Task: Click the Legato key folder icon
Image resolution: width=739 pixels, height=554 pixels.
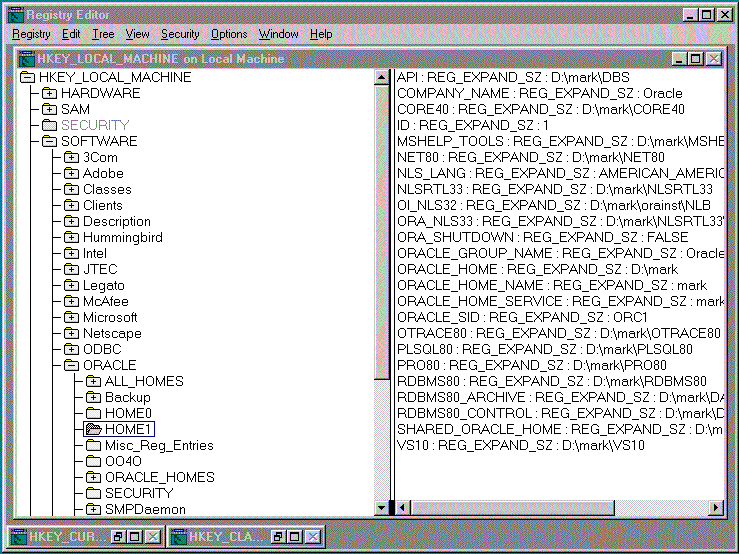Action: point(71,285)
